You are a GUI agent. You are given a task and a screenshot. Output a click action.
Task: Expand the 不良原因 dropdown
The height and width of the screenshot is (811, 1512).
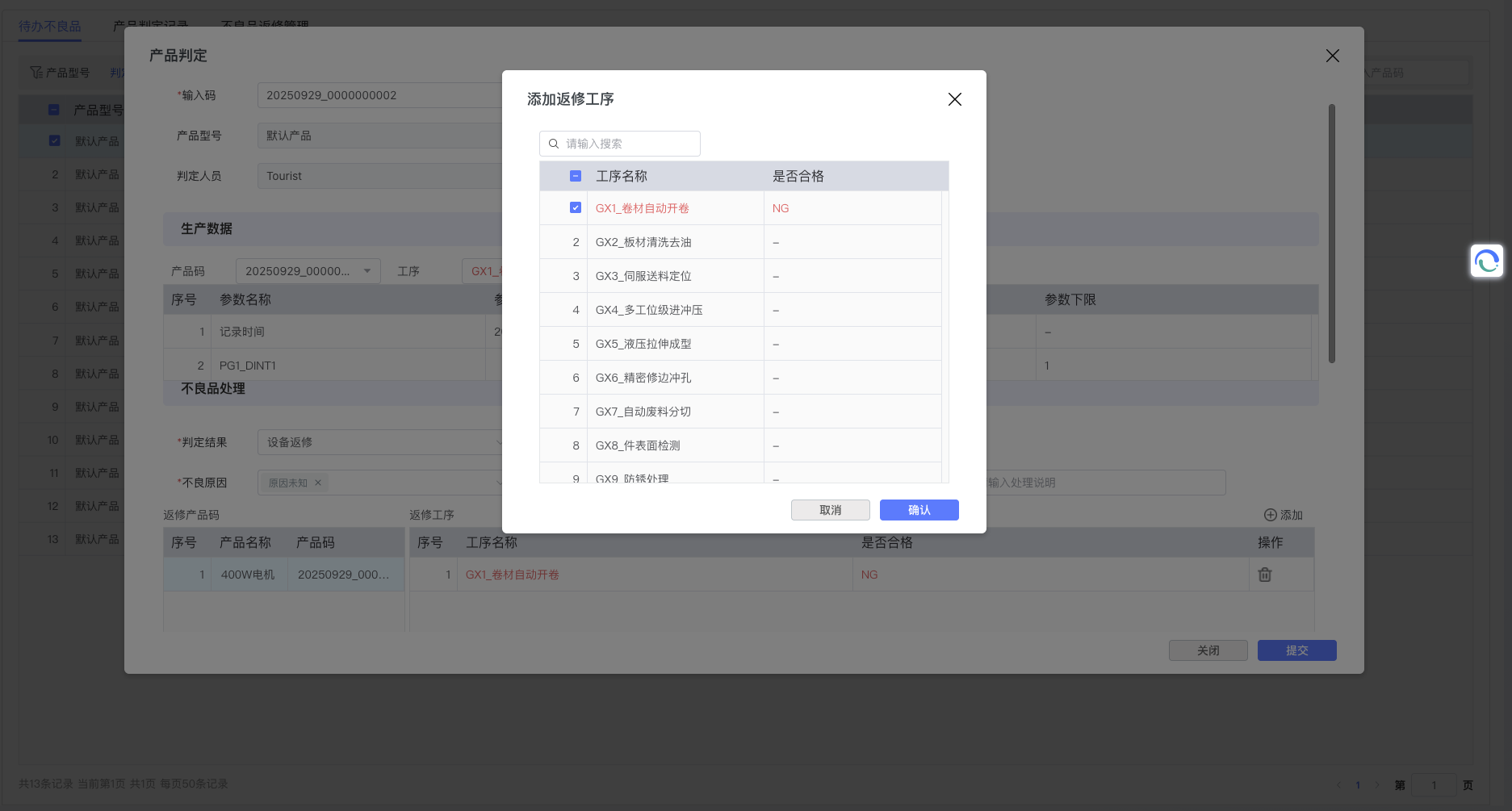(404, 483)
